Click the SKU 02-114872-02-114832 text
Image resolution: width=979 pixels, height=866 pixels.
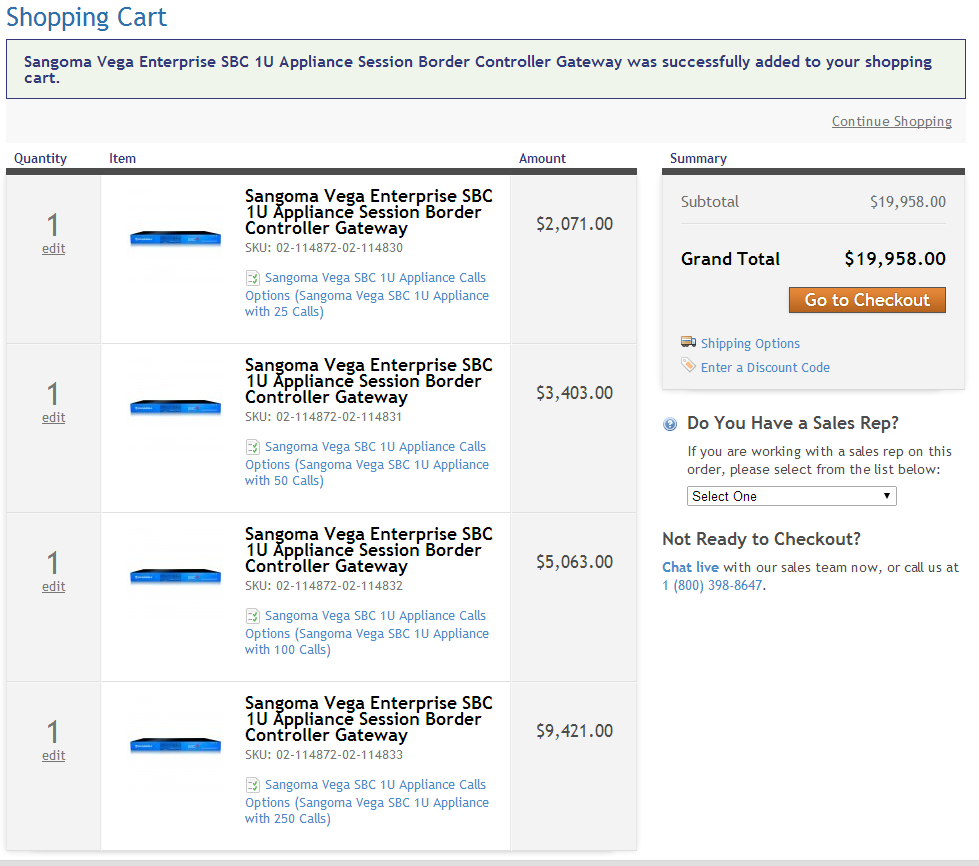click(324, 586)
